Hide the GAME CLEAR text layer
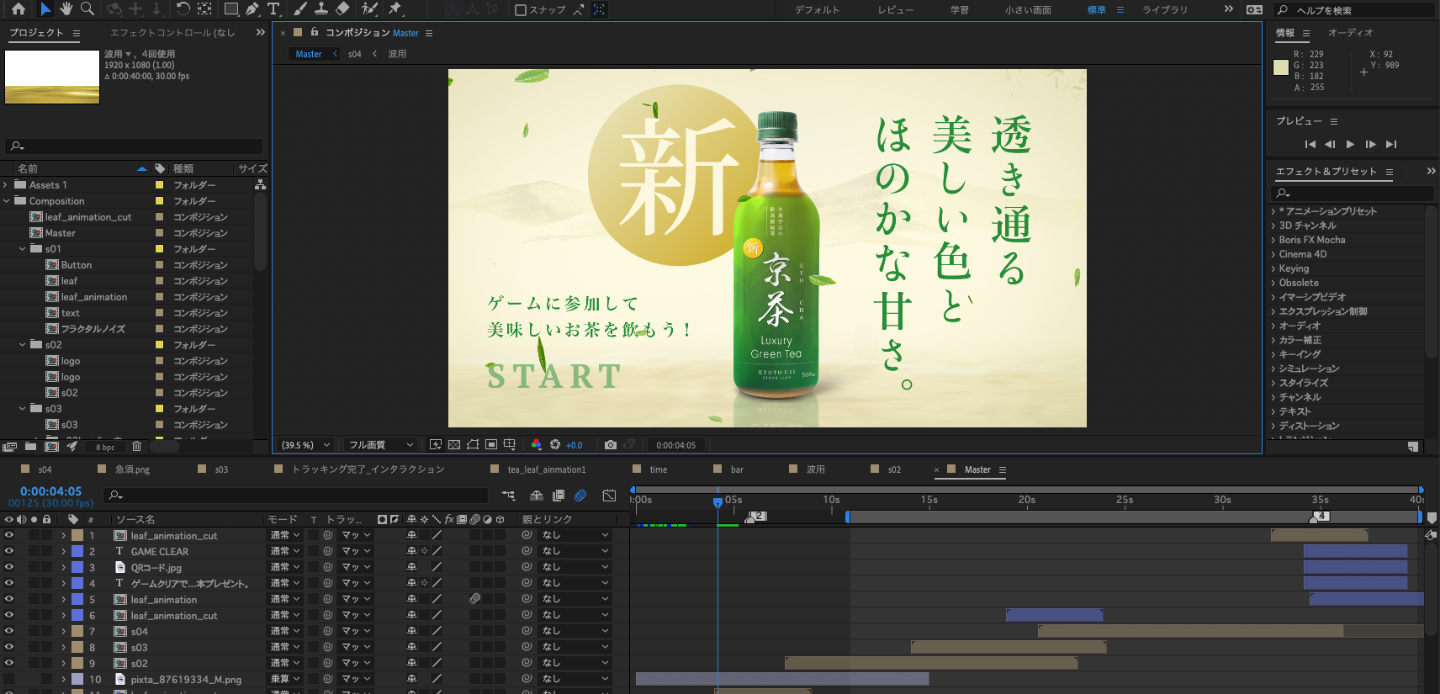This screenshot has width=1440, height=694. point(9,551)
